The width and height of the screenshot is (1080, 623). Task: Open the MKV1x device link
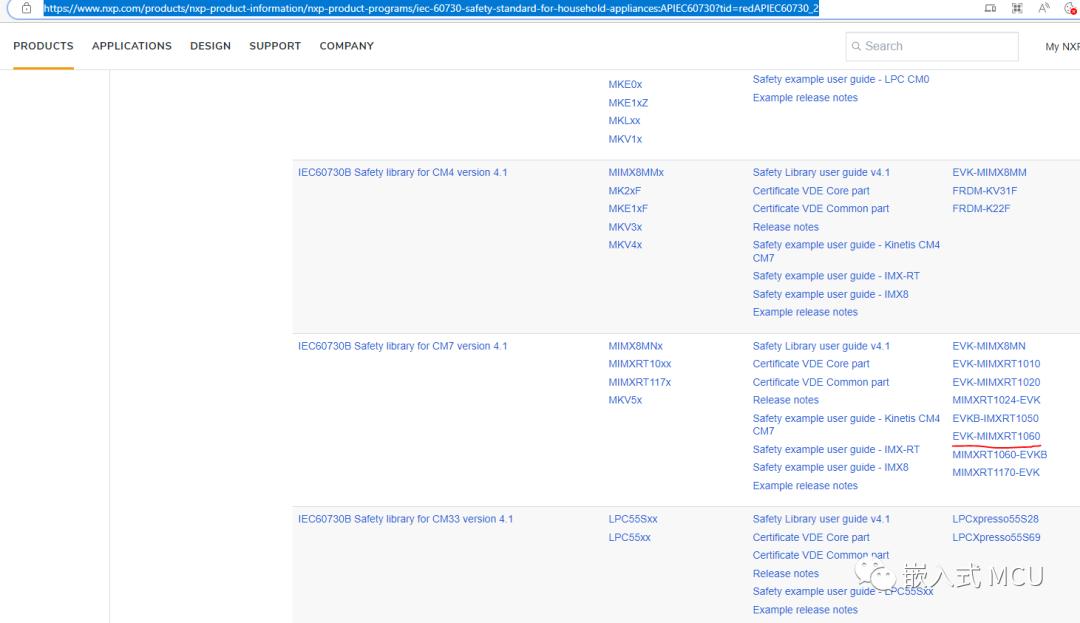coord(625,139)
